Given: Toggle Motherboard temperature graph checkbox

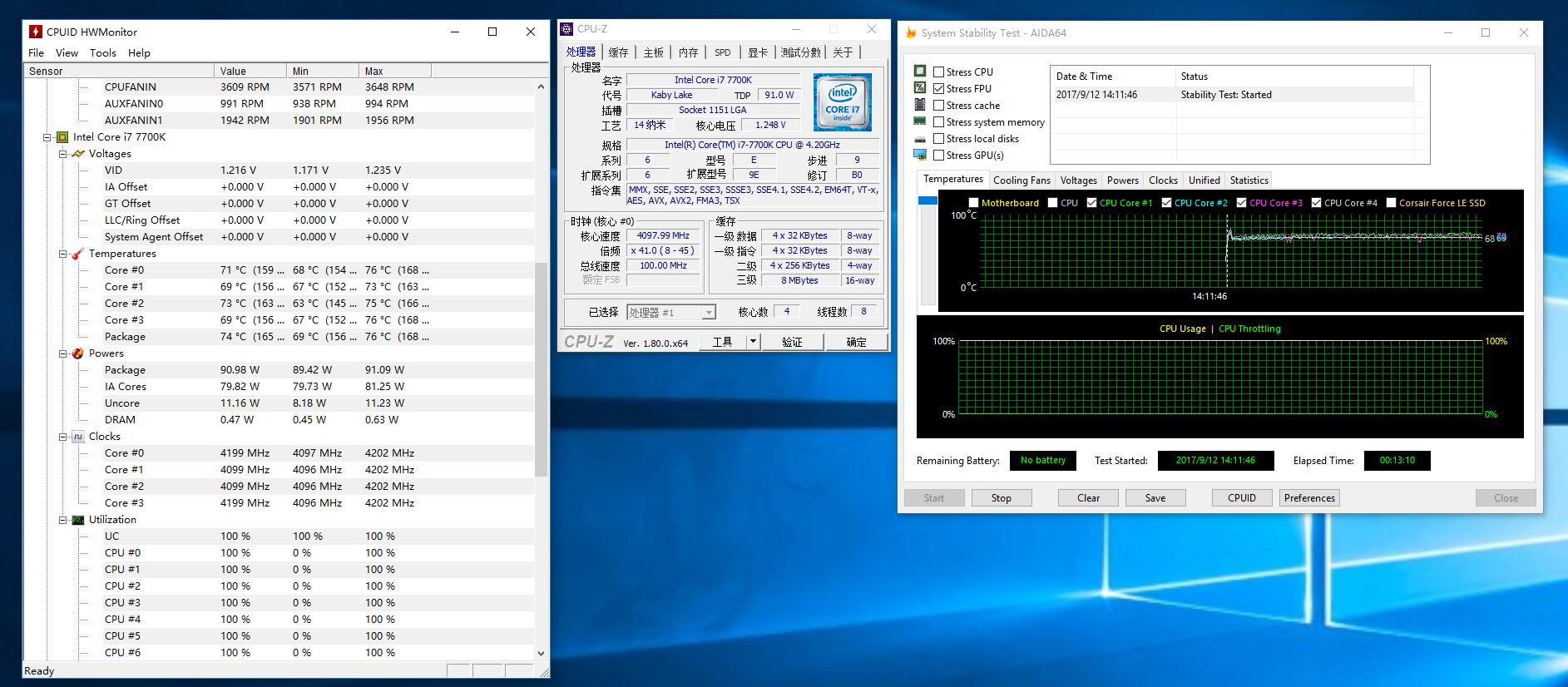Looking at the screenshot, I should [973, 203].
